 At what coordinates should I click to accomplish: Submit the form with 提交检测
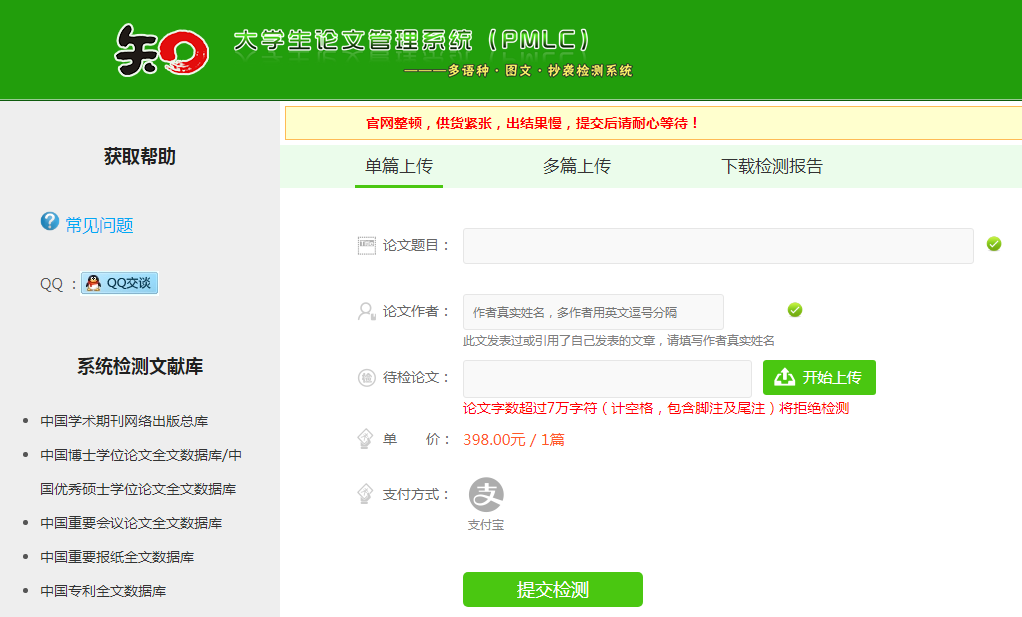[552, 589]
